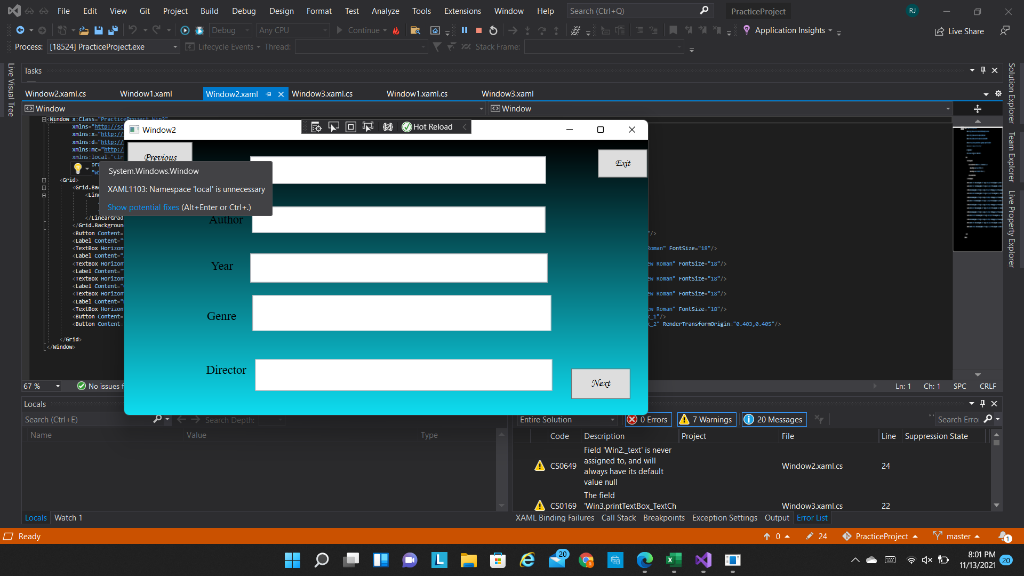Open the Extensions menu
Image resolution: width=1024 pixels, height=576 pixels.
[462, 11]
